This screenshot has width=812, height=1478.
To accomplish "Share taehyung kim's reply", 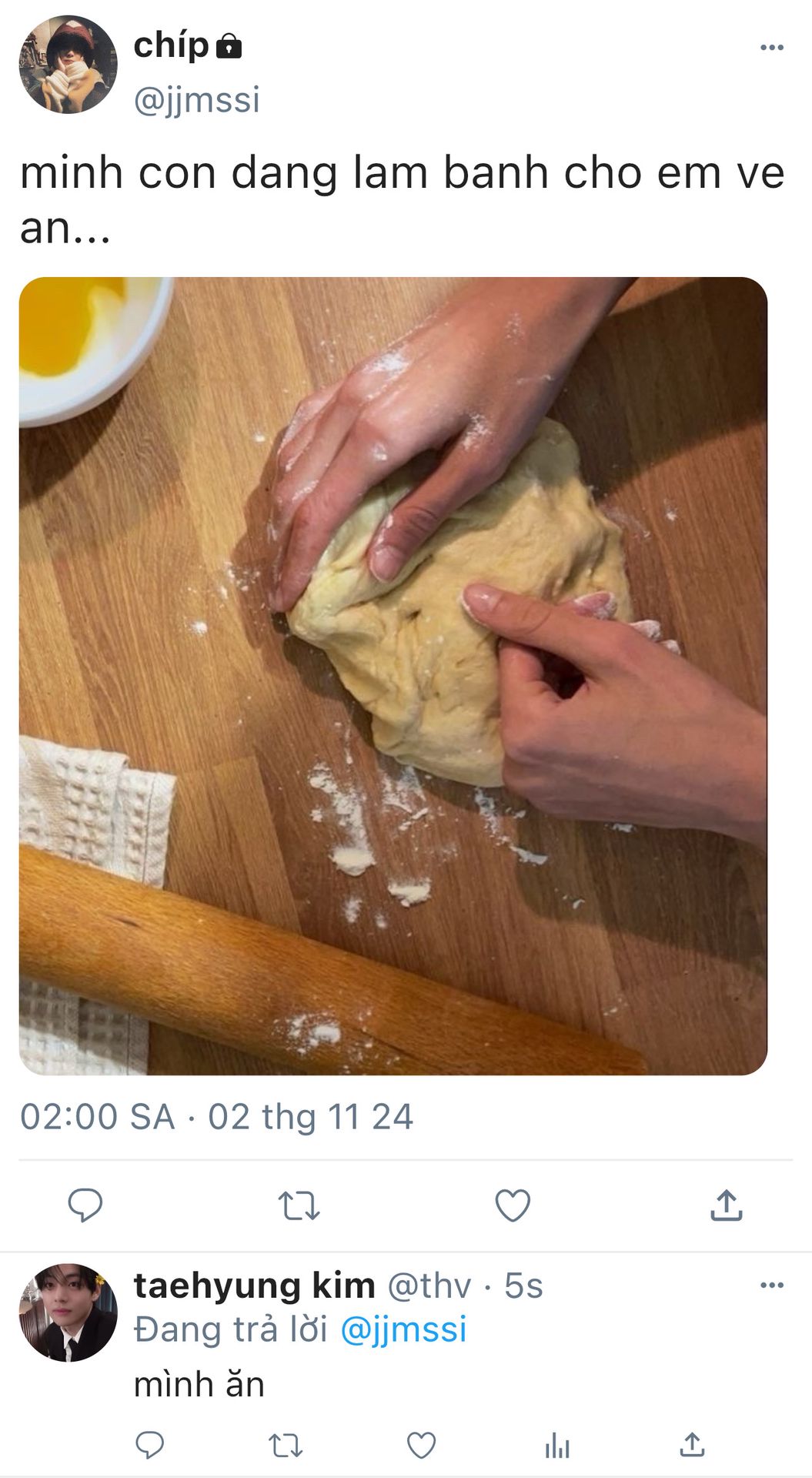I will tap(692, 1444).
